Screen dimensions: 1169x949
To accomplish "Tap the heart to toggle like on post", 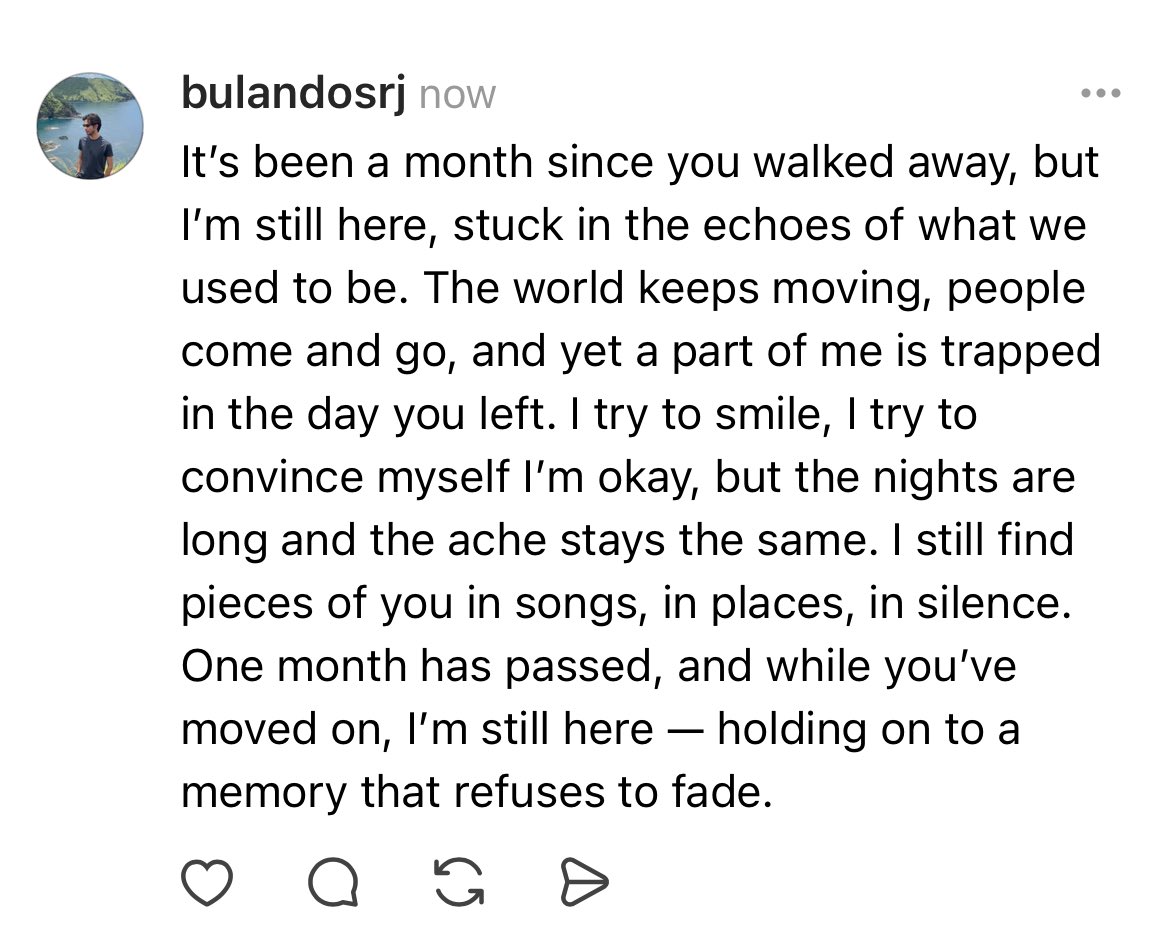I will [x=207, y=882].
